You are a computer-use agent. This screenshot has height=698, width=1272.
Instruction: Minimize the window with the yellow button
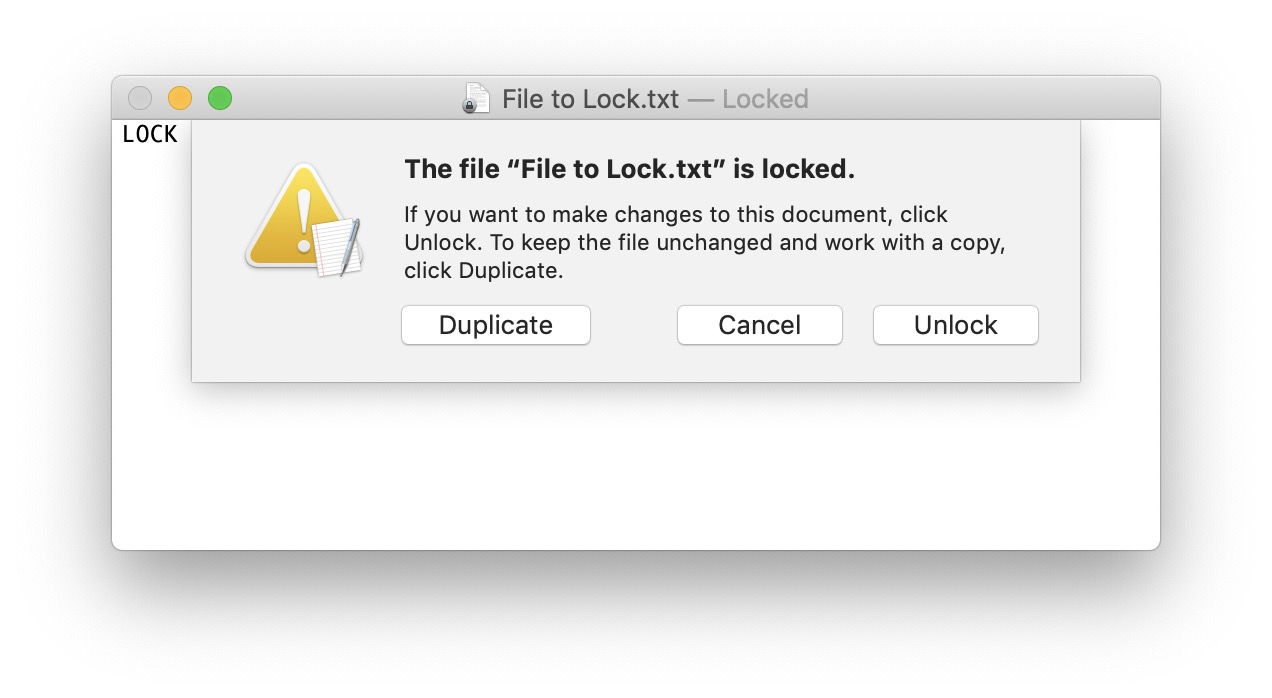tap(179, 98)
